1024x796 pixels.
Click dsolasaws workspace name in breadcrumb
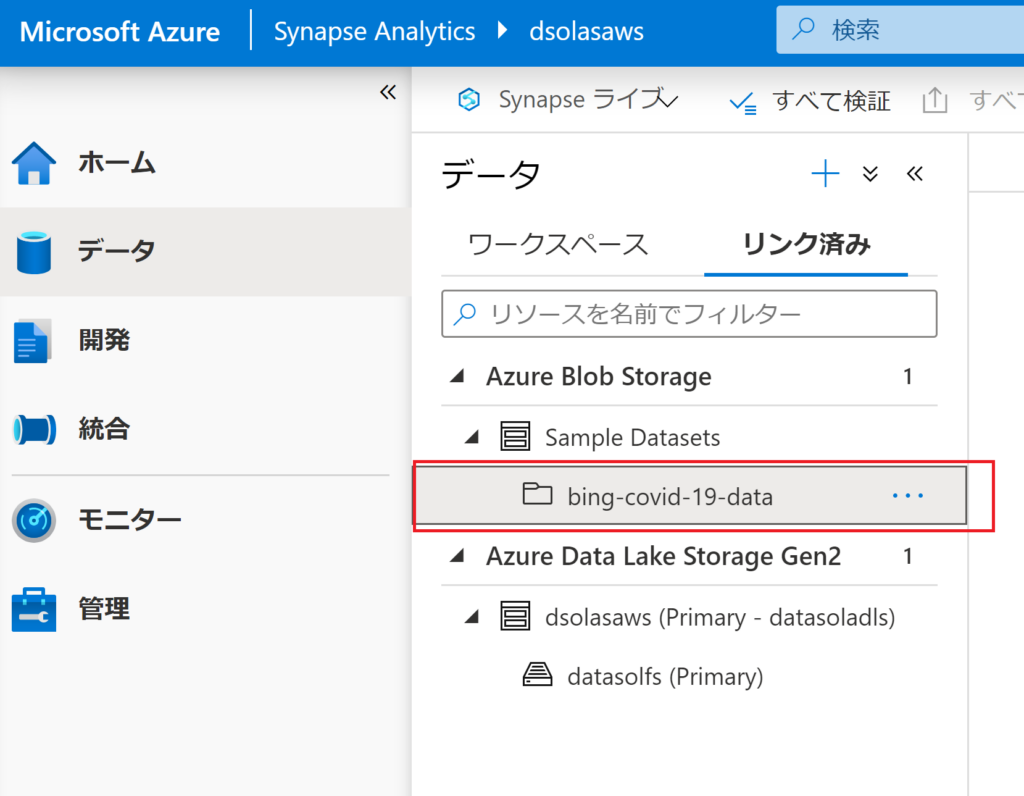(586, 31)
